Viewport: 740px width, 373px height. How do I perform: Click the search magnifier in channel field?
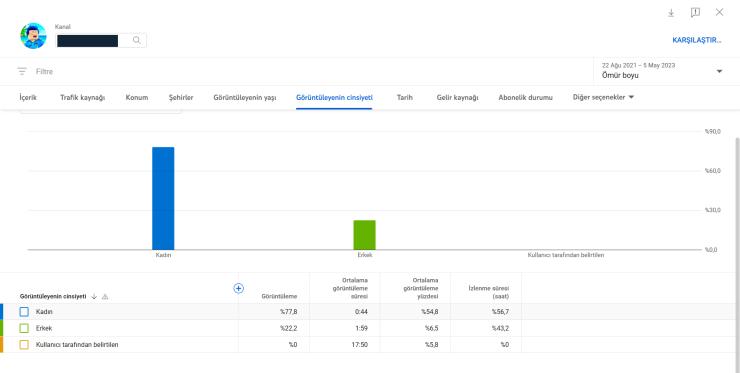coord(136,41)
